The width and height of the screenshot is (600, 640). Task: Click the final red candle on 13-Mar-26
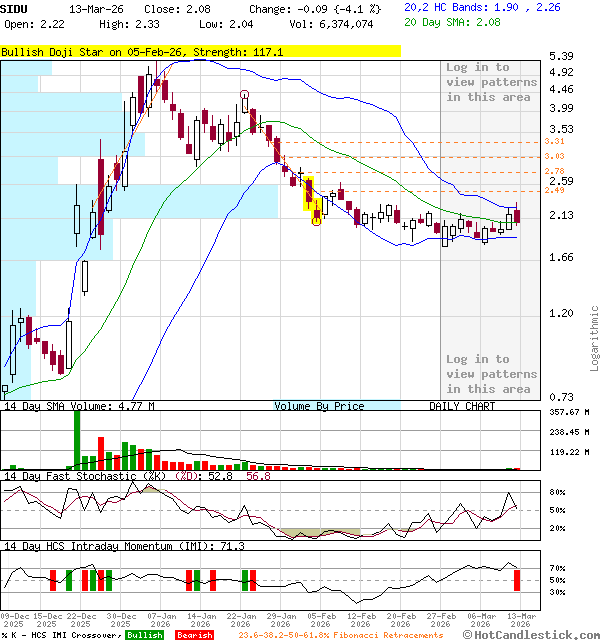pos(516,216)
